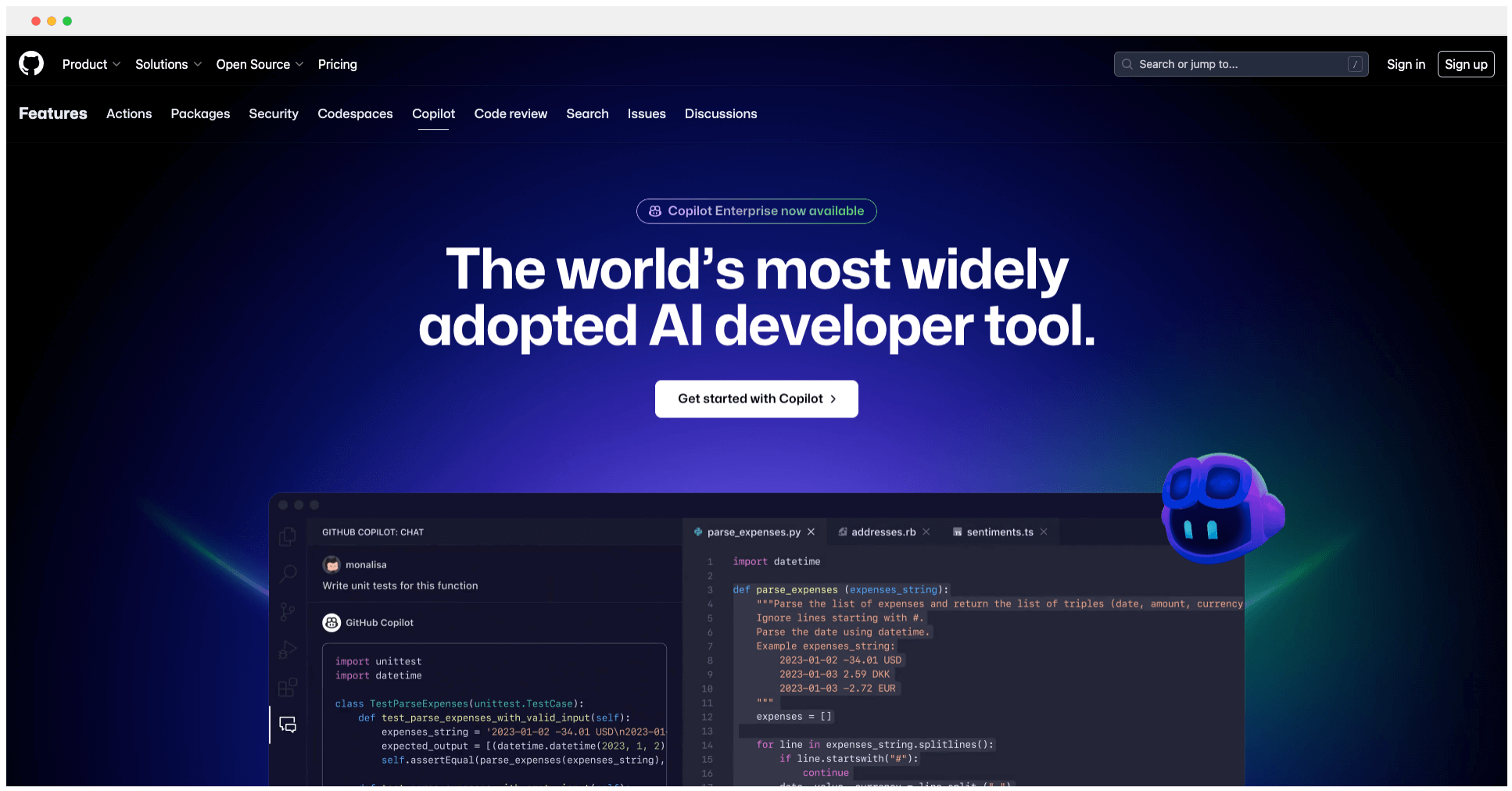Viewport: 1512px width, 791px height.
Task: Close the sentiments.ts editor tab
Action: coord(1044,532)
